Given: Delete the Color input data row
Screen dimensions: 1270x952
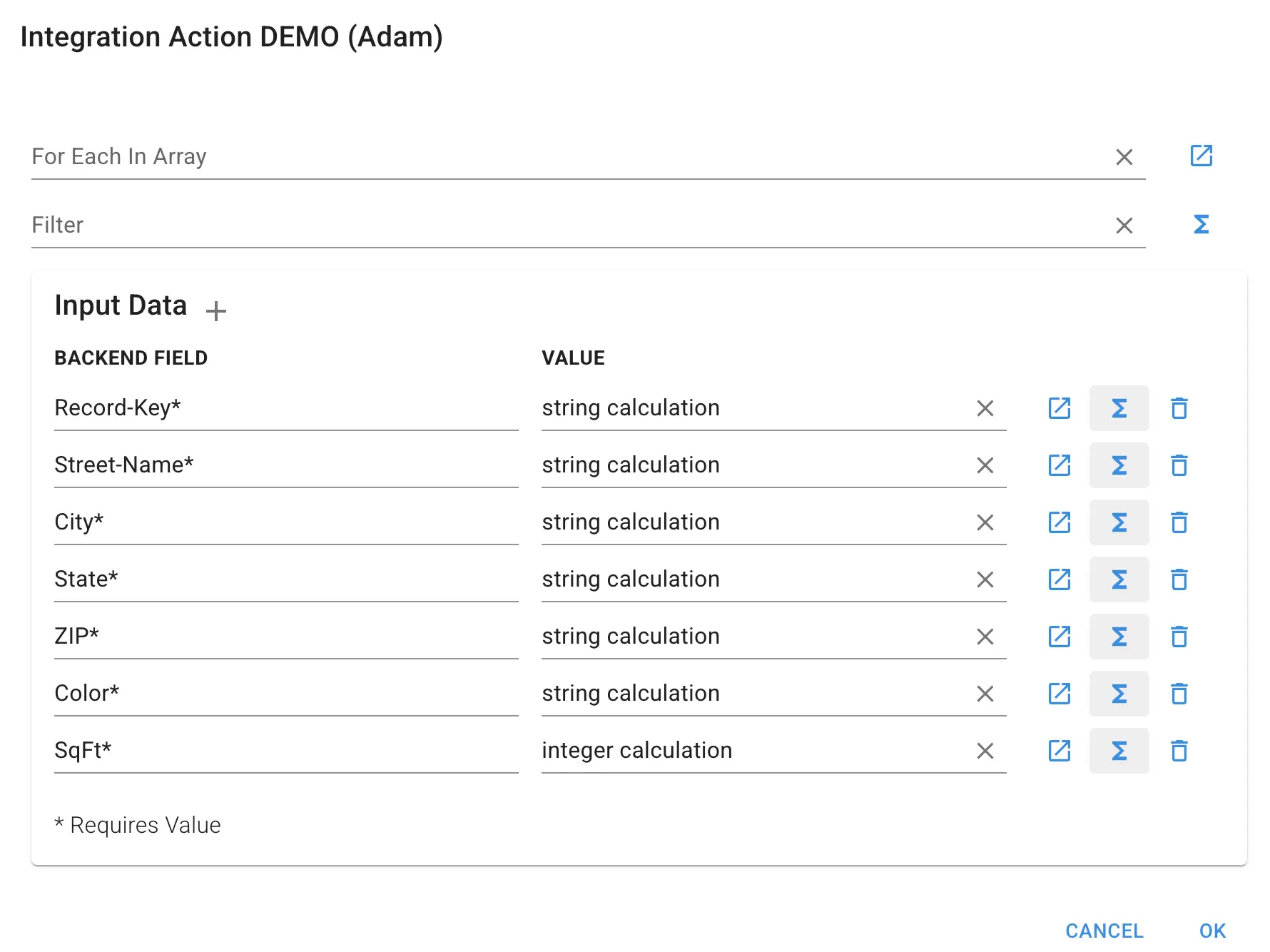Looking at the screenshot, I should [1179, 693].
